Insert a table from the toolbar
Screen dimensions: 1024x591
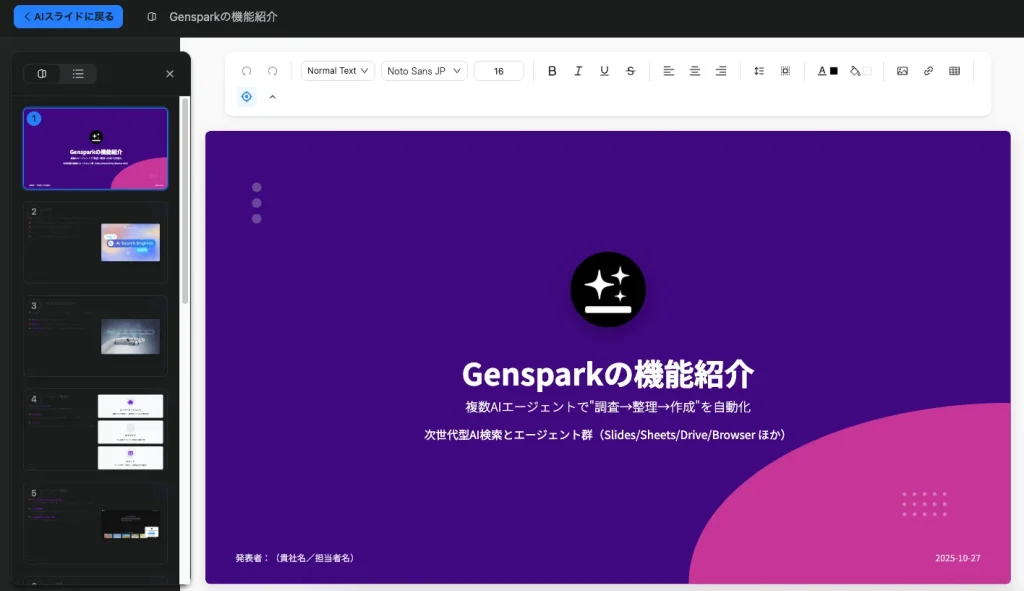click(x=954, y=70)
